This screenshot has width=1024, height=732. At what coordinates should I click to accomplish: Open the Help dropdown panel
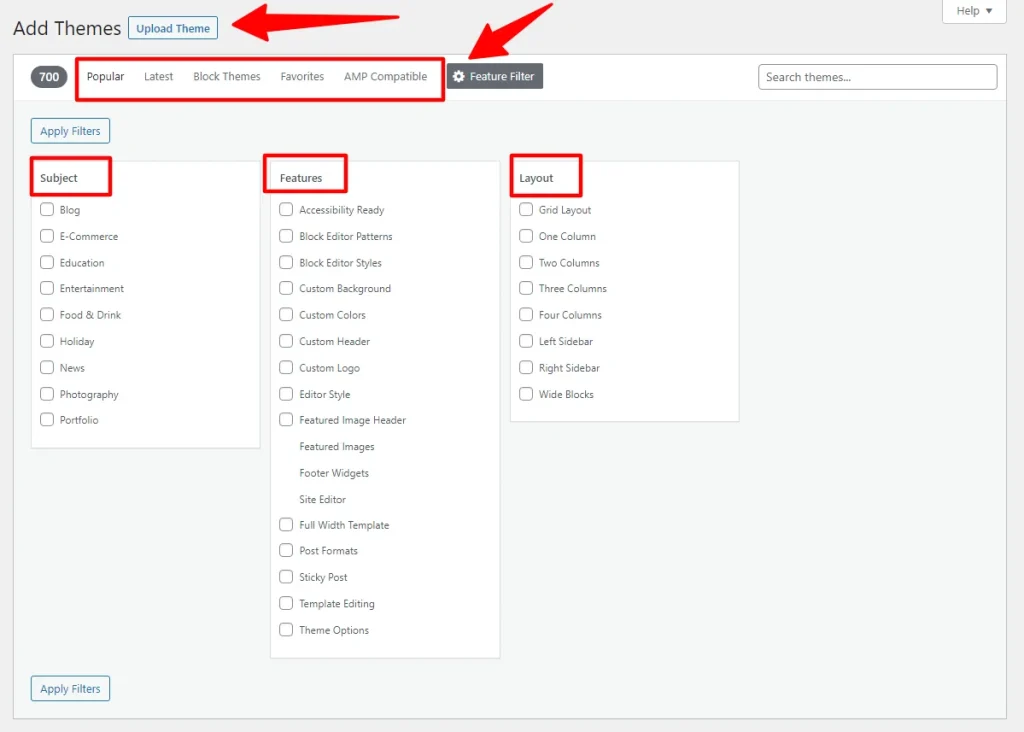(x=971, y=11)
